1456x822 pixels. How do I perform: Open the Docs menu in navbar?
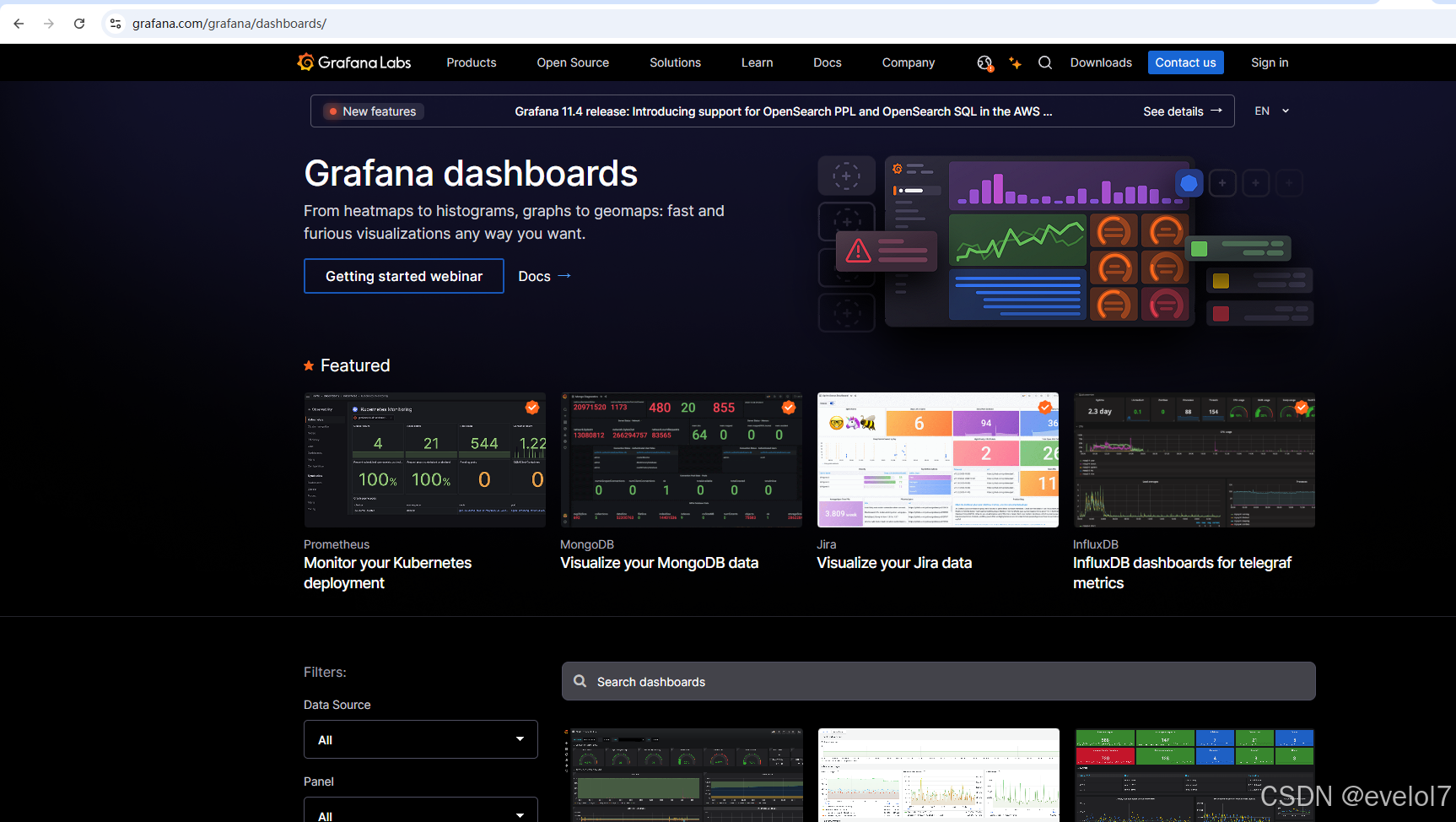pyautogui.click(x=828, y=62)
